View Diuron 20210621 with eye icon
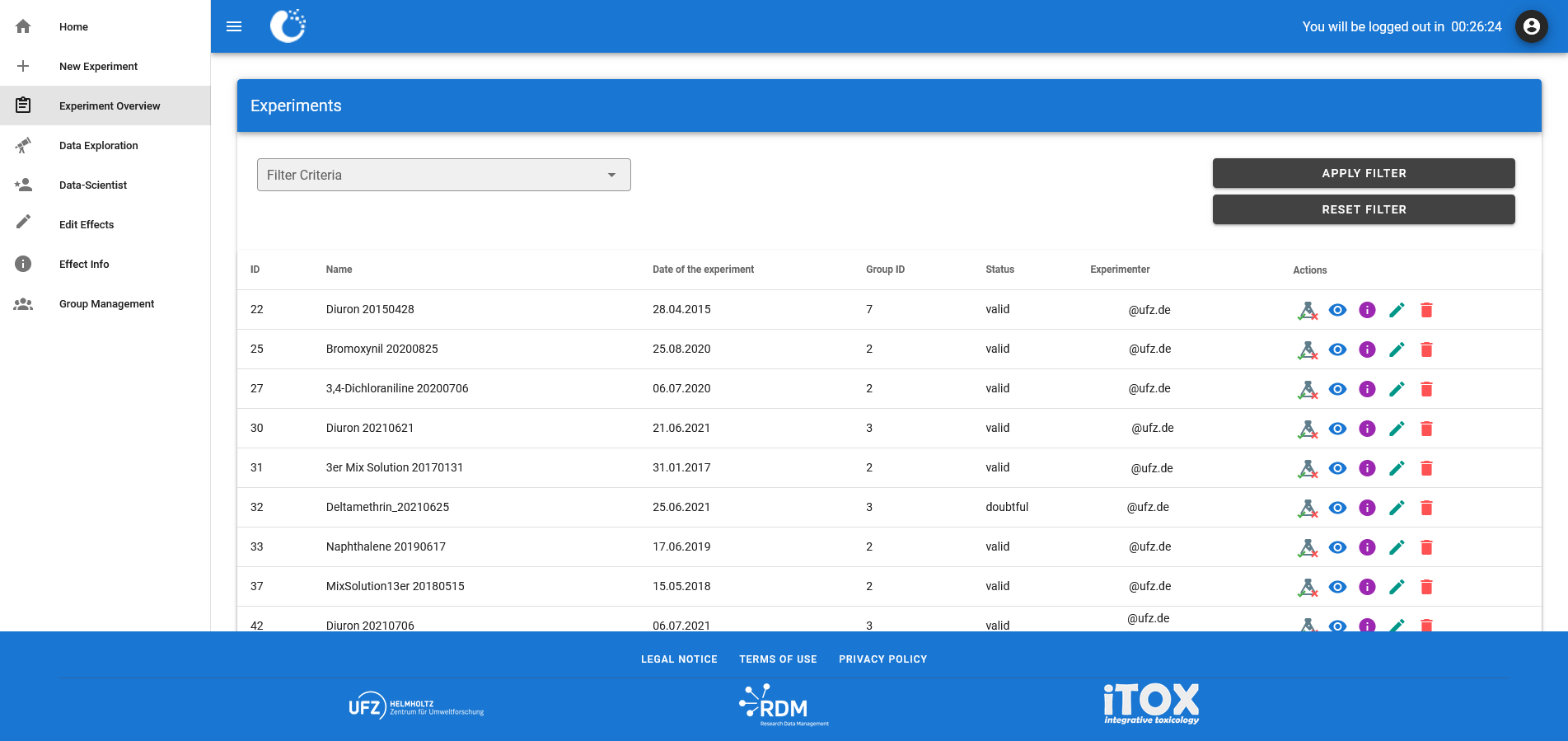This screenshot has height=741, width=1568. (1337, 429)
